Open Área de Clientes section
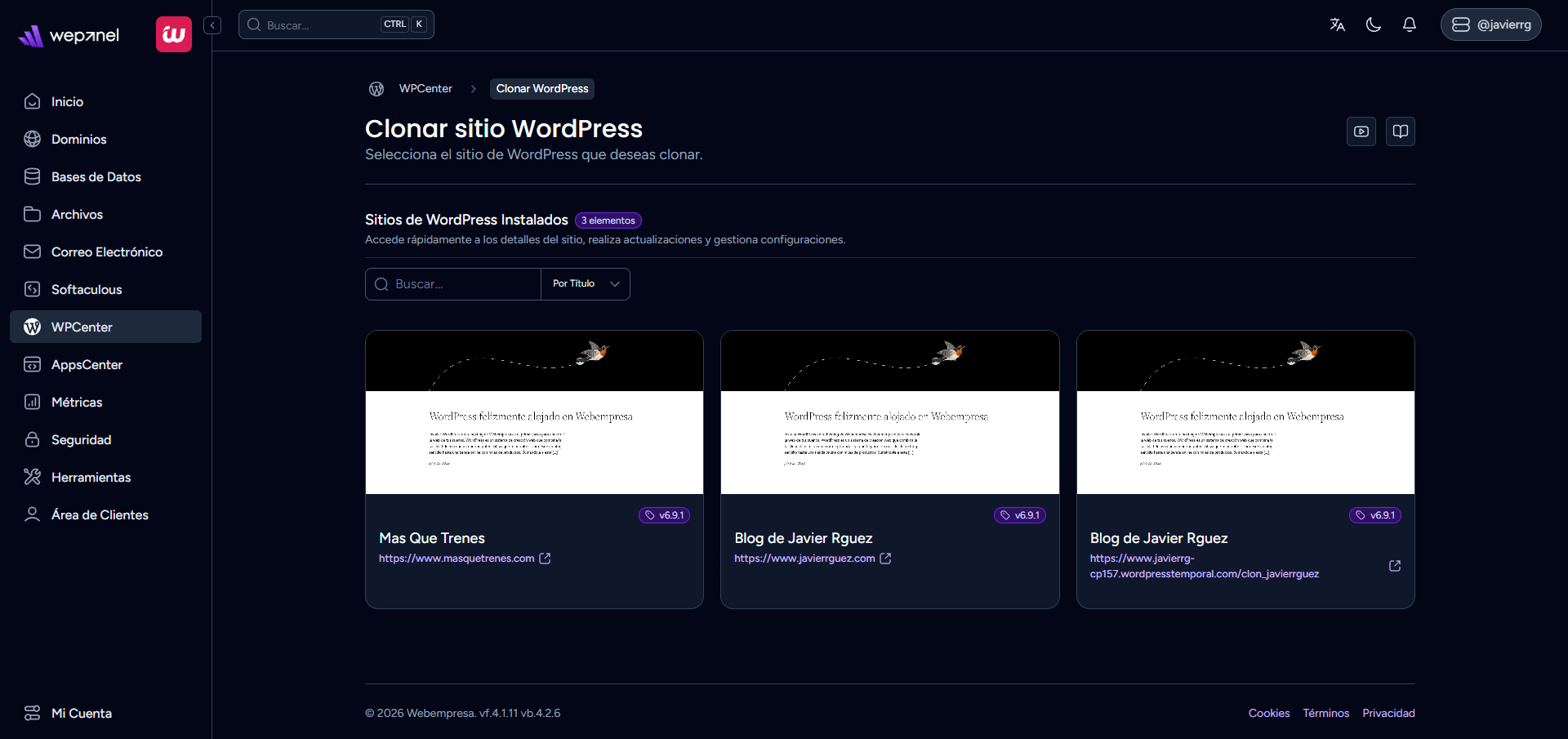Viewport: 1568px width, 739px height. [105, 514]
